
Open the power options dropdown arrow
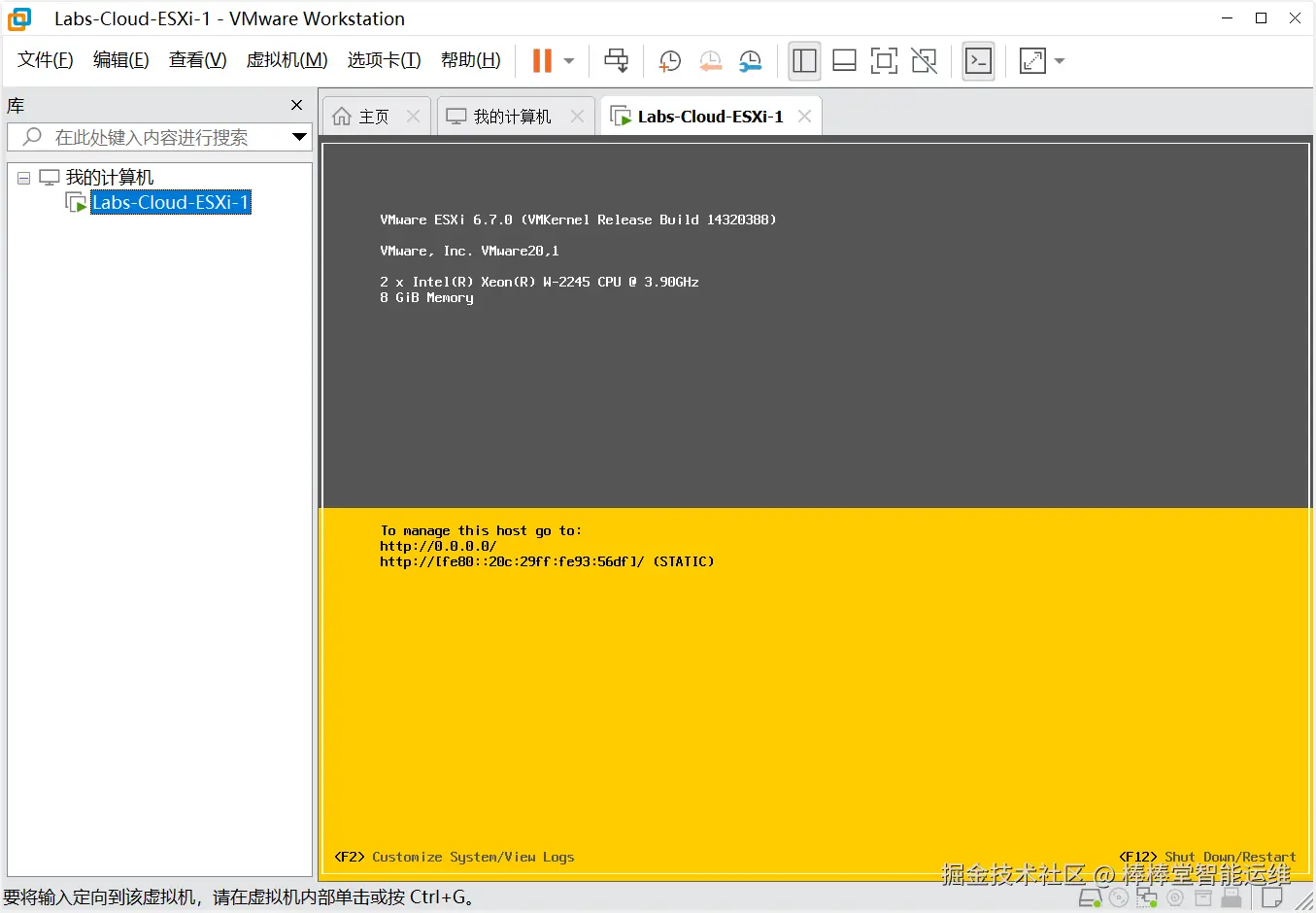pyautogui.click(x=569, y=61)
